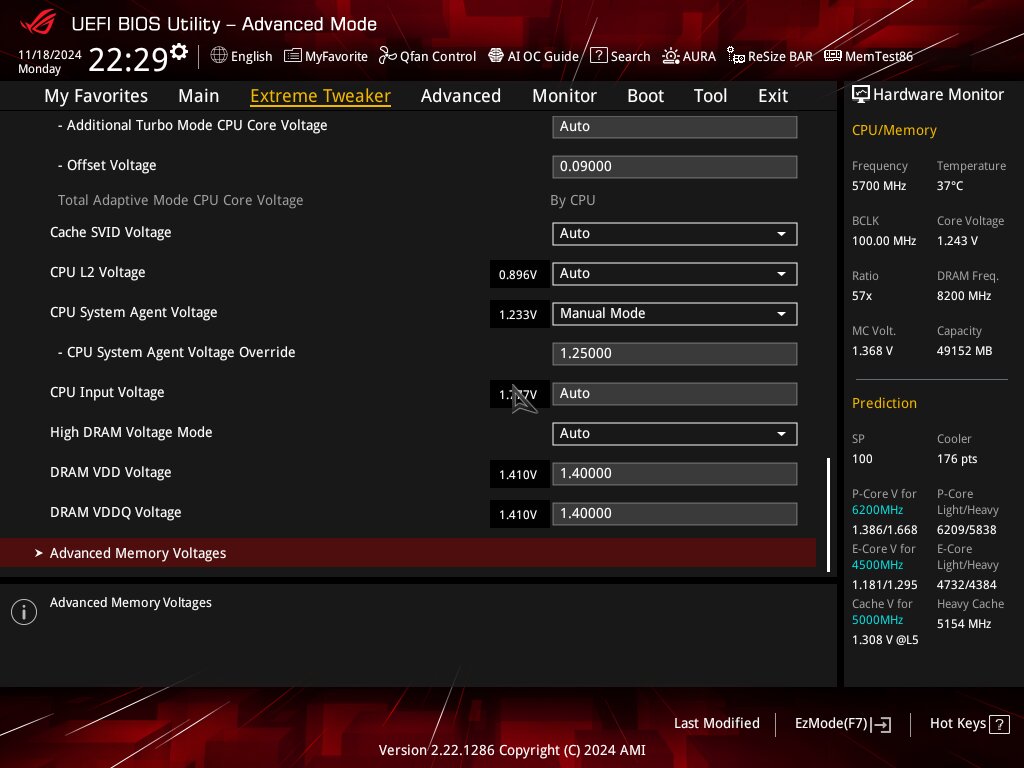The height and width of the screenshot is (768, 1024).
Task: Click the High DRAM Voltage Mode label
Action: [x=131, y=432]
